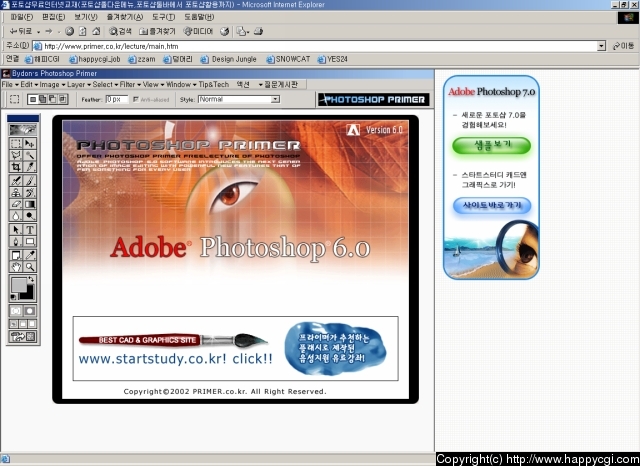Open the SNOWCAT links bar shortcut
Screen dimensions: 640x466
coord(288,59)
